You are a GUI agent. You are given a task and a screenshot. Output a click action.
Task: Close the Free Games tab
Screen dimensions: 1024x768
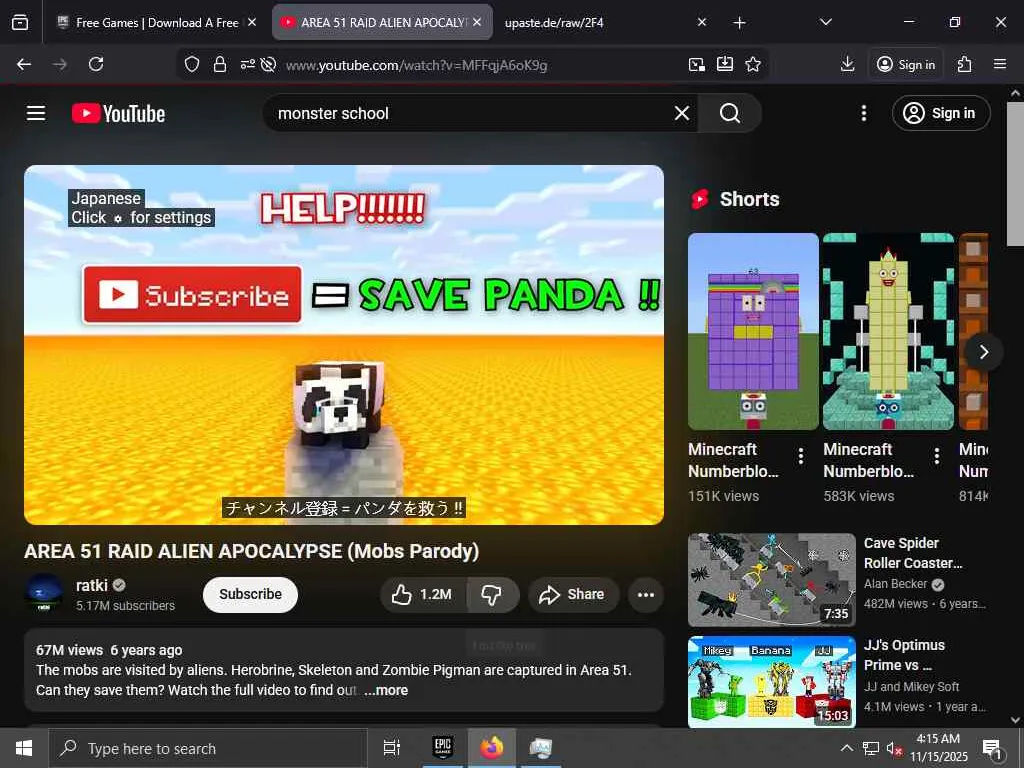pos(251,22)
